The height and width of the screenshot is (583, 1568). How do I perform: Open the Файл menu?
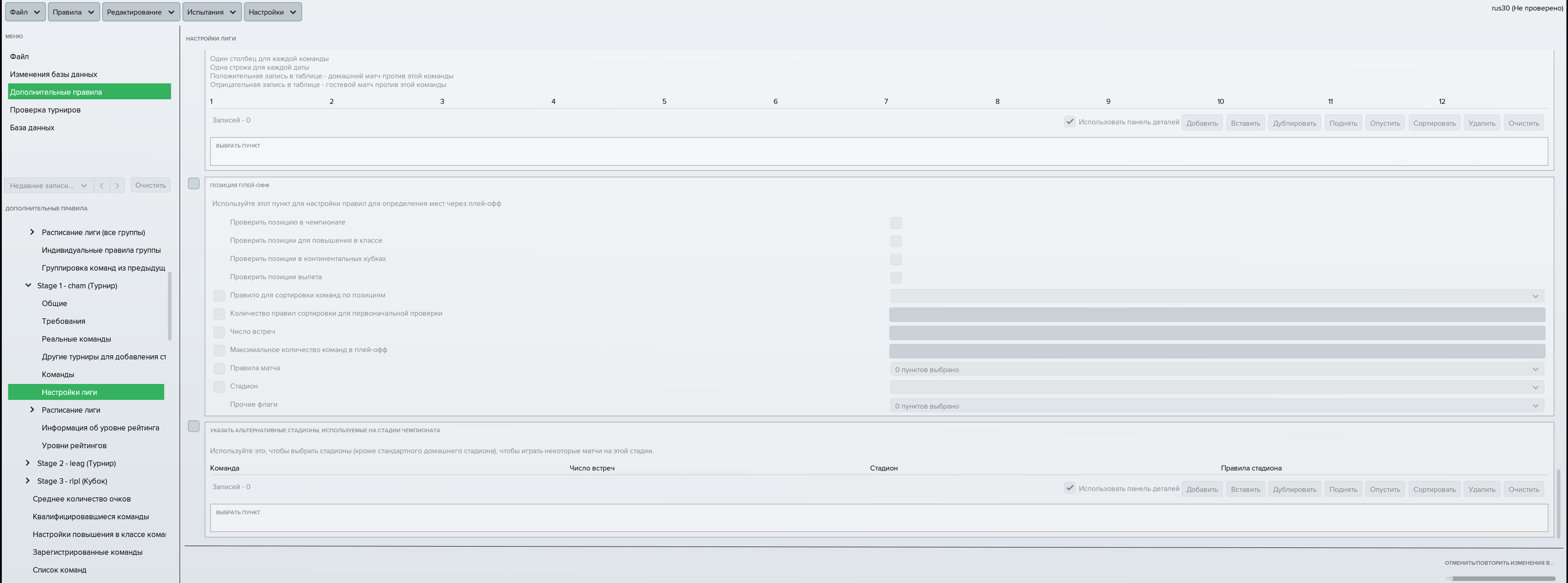click(x=25, y=12)
